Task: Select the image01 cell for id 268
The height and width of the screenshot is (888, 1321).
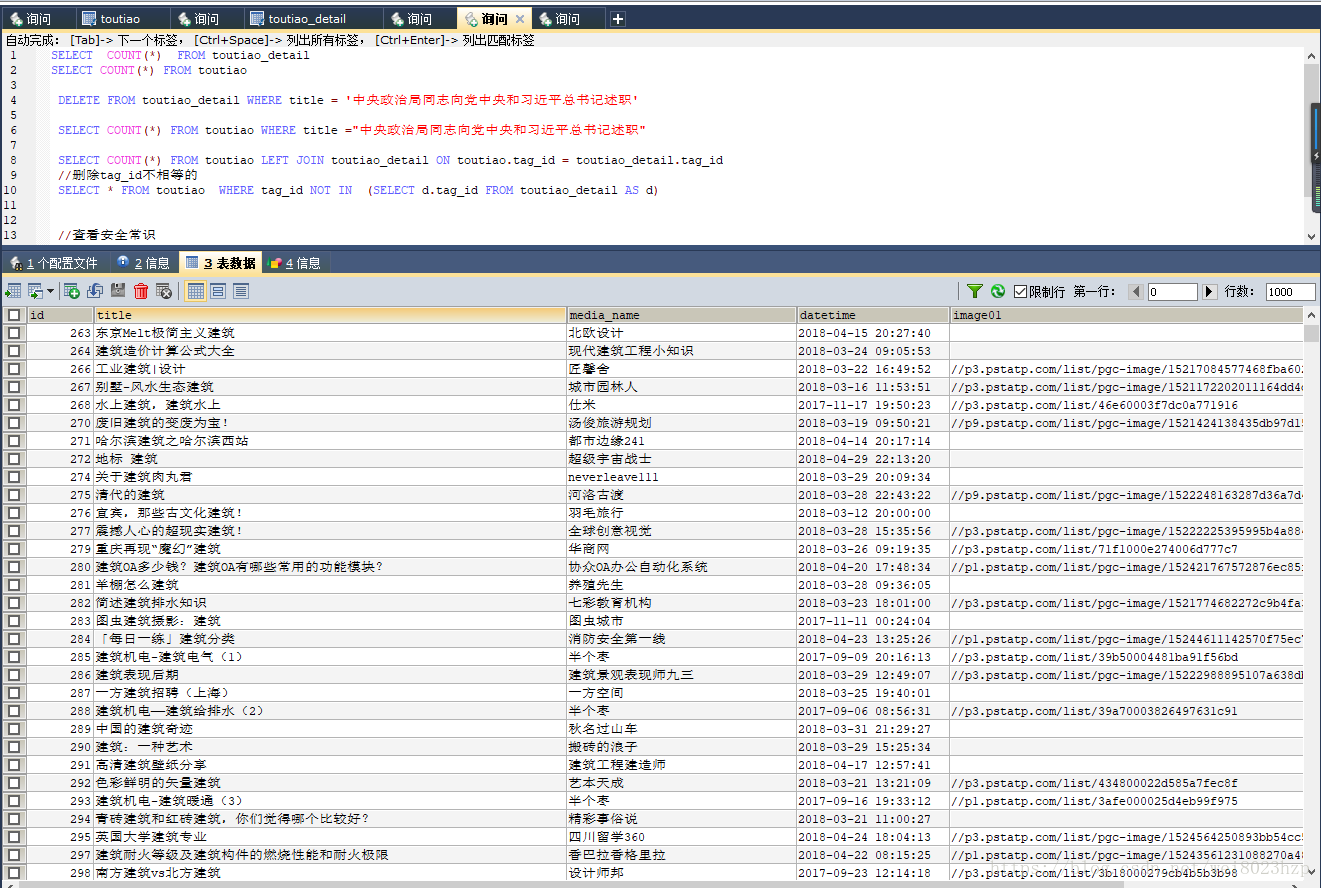Action: tap(1126, 405)
